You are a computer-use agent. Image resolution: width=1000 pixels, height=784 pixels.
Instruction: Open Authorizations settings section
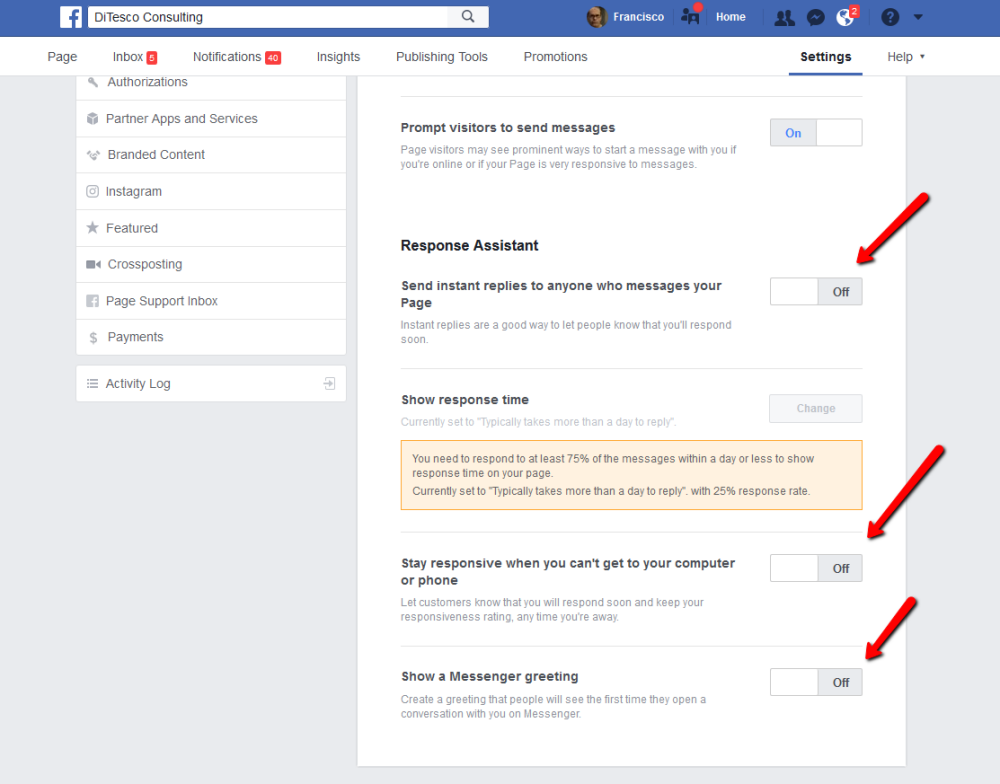coord(211,87)
